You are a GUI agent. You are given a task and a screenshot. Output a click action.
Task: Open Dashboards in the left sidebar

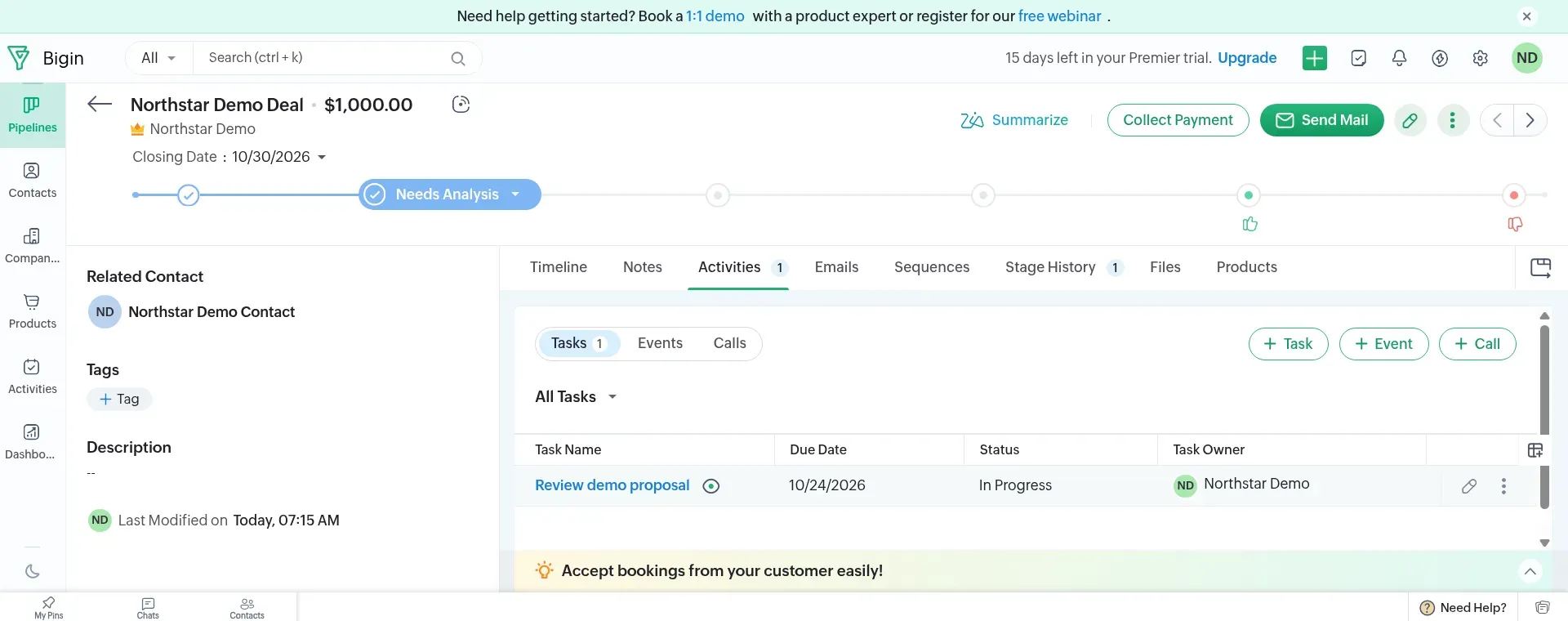(33, 442)
